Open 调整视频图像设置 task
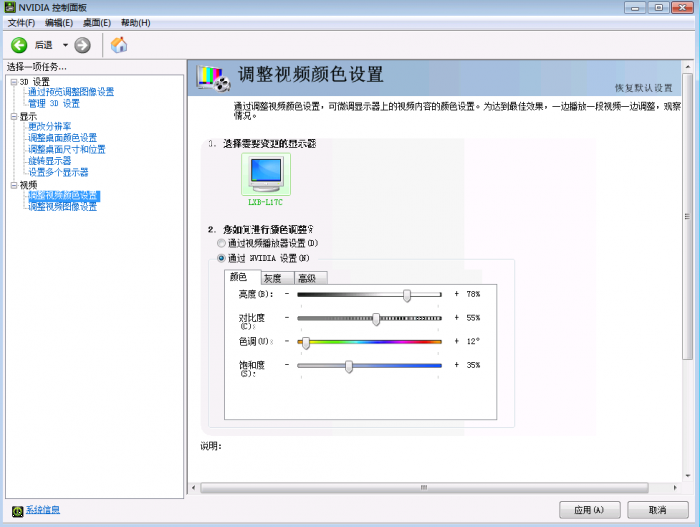Image resolution: width=700 pixels, height=527 pixels. [62, 207]
